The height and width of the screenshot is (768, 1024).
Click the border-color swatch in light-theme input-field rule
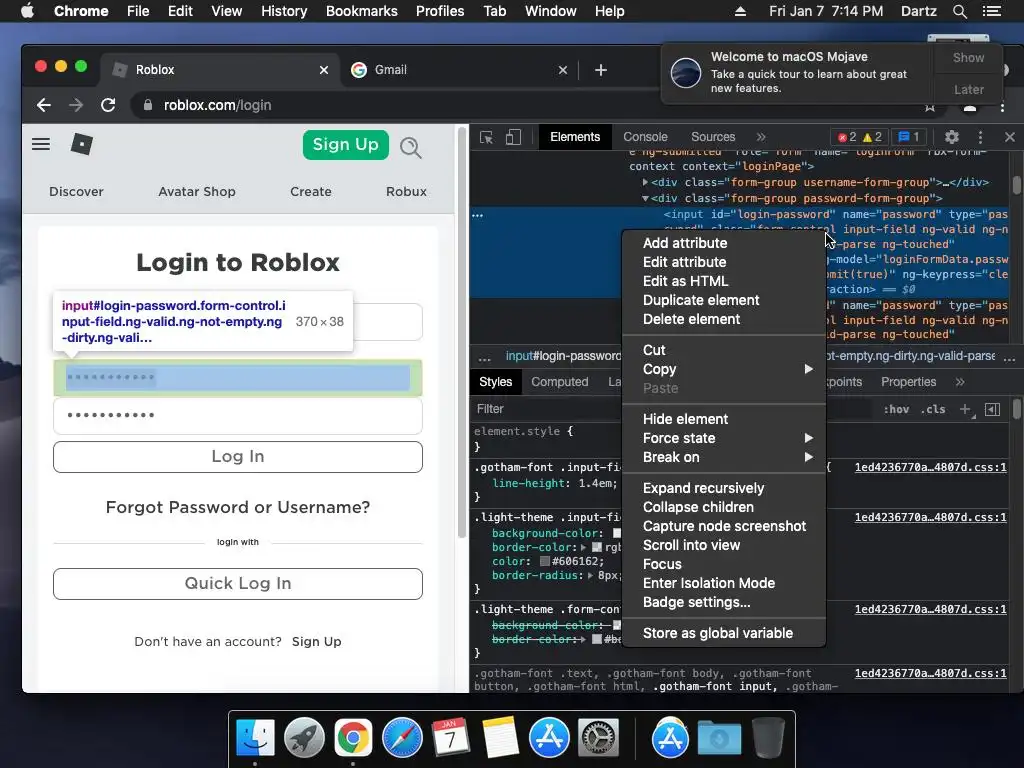(596, 547)
